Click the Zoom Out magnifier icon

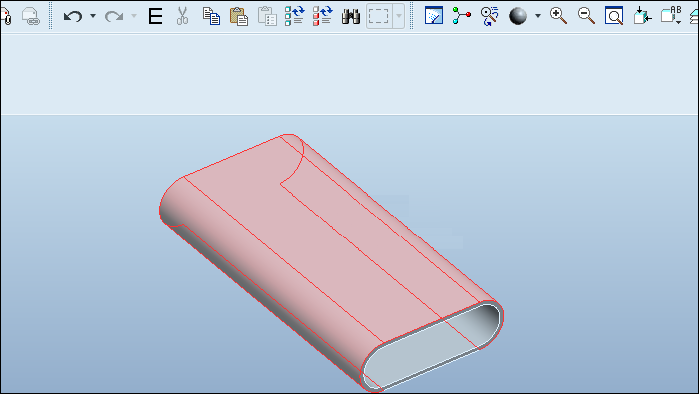click(586, 16)
